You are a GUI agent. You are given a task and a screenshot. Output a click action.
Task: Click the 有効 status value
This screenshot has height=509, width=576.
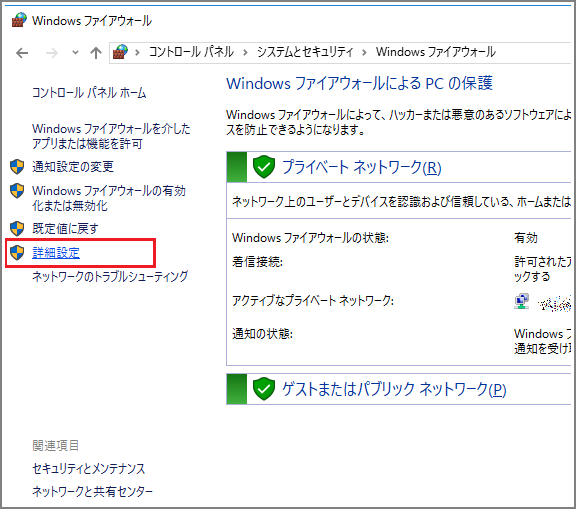click(526, 238)
